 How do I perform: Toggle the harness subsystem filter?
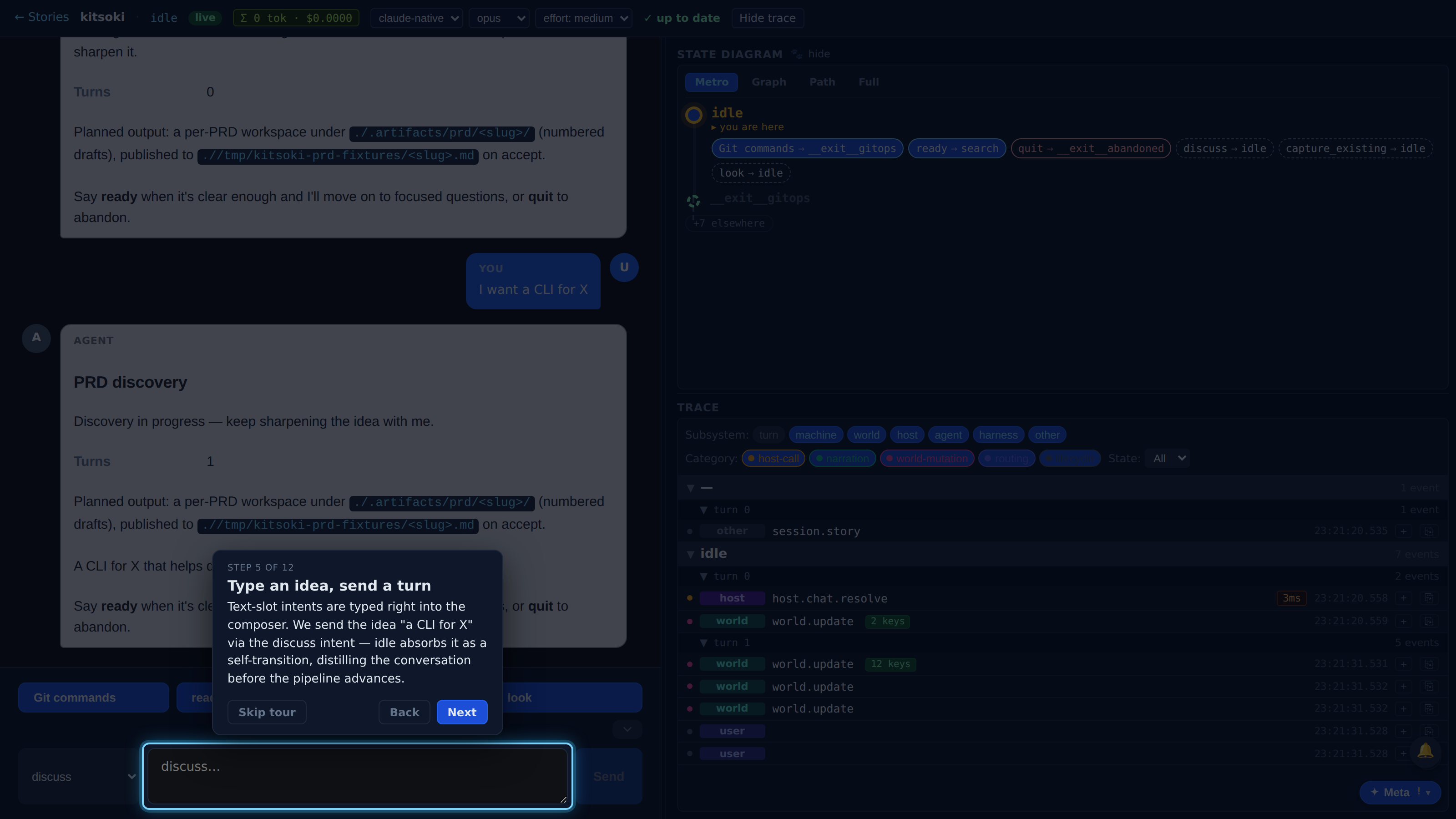tap(998, 435)
